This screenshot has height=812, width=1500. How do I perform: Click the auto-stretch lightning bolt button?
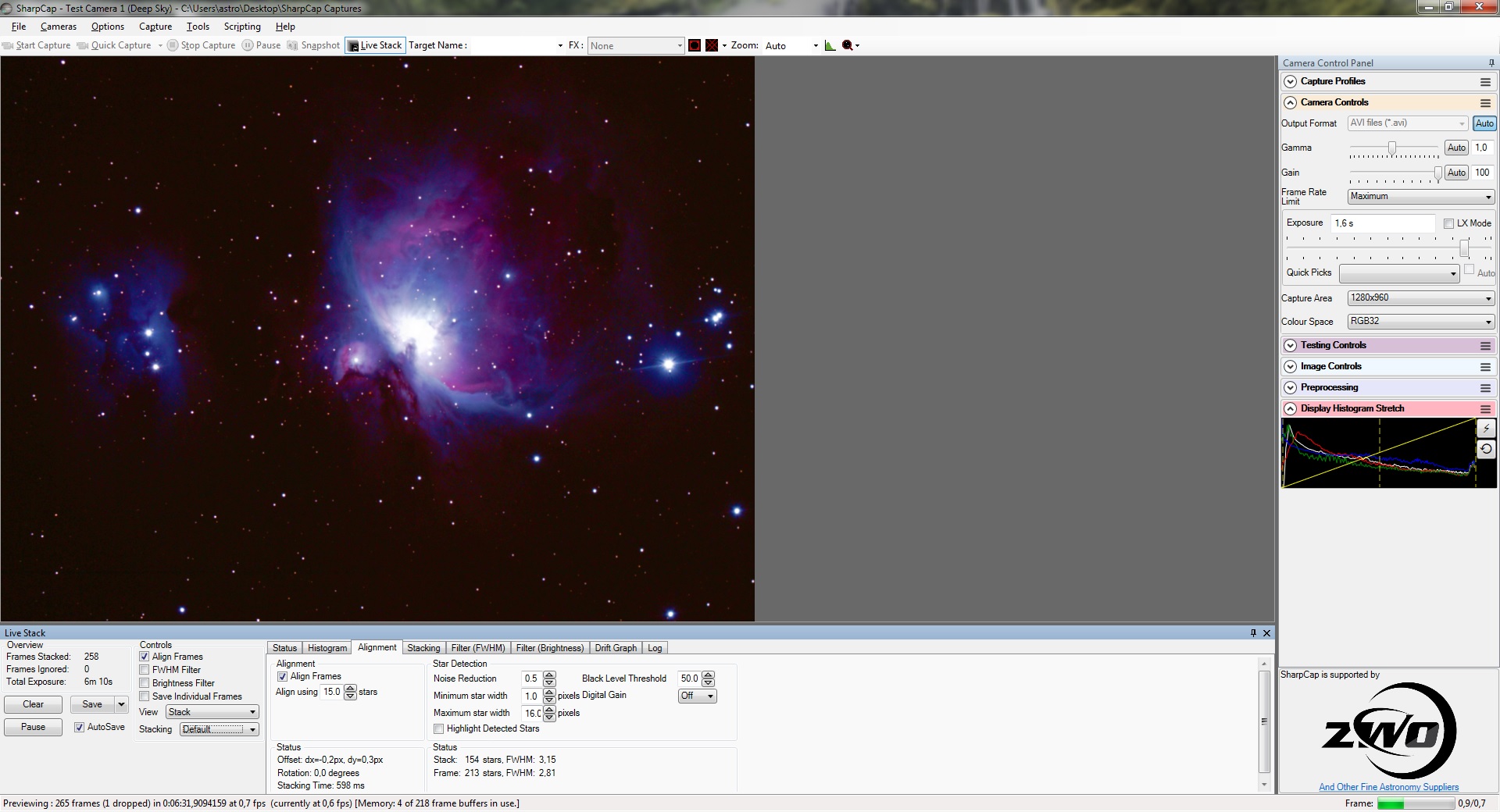[x=1486, y=429]
